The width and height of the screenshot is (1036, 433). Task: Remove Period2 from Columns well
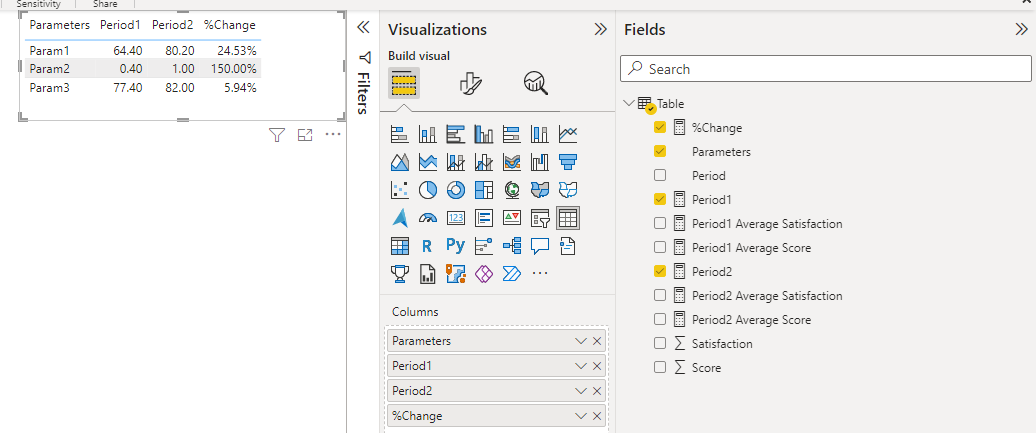pyautogui.click(x=597, y=391)
